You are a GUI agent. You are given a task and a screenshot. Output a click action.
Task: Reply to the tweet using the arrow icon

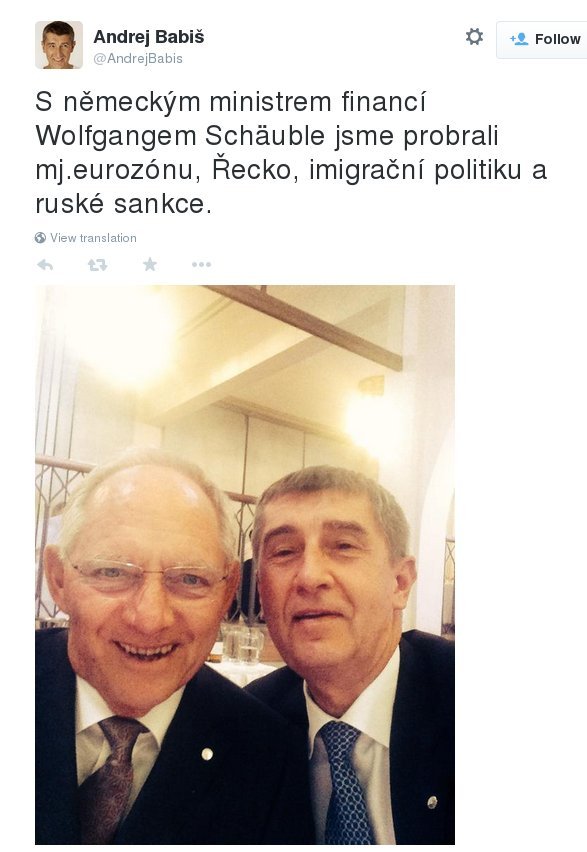[x=45, y=265]
